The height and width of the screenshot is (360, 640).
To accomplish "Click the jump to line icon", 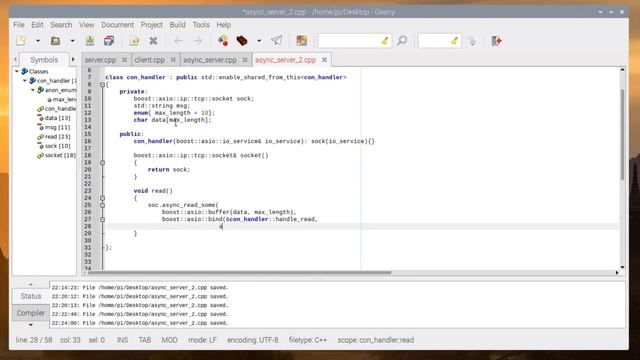I will pyautogui.click(x=472, y=41).
